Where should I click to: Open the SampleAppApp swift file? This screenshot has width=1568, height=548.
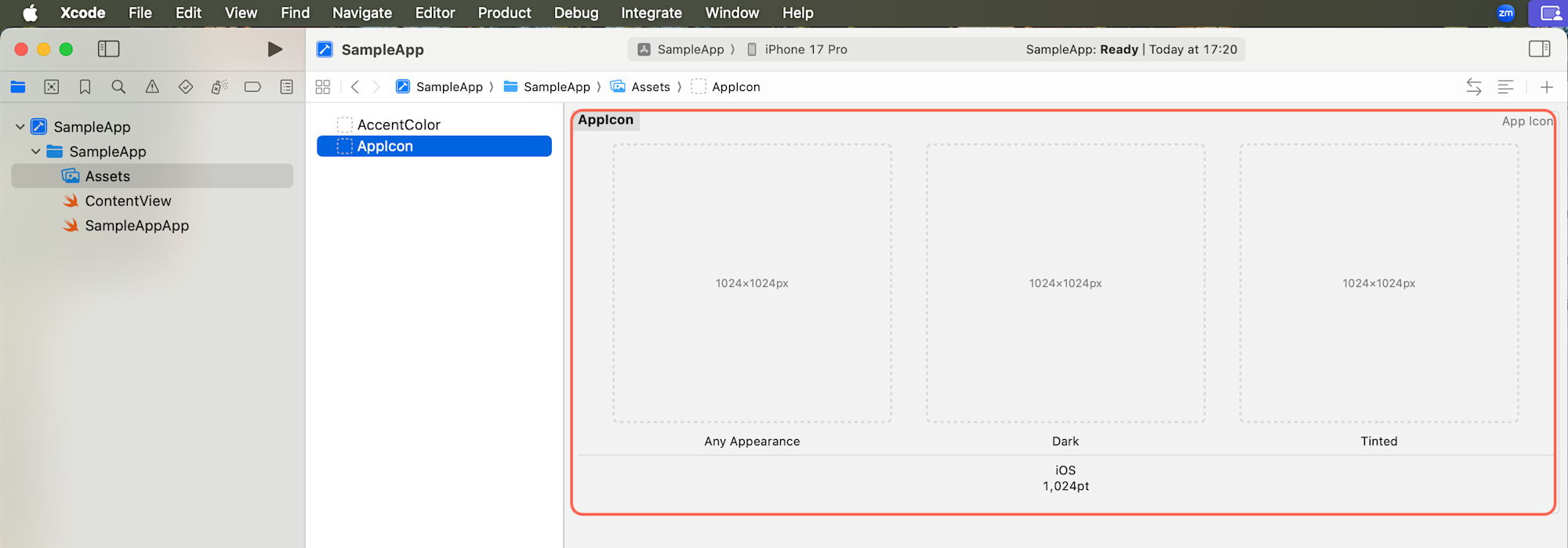(136, 226)
